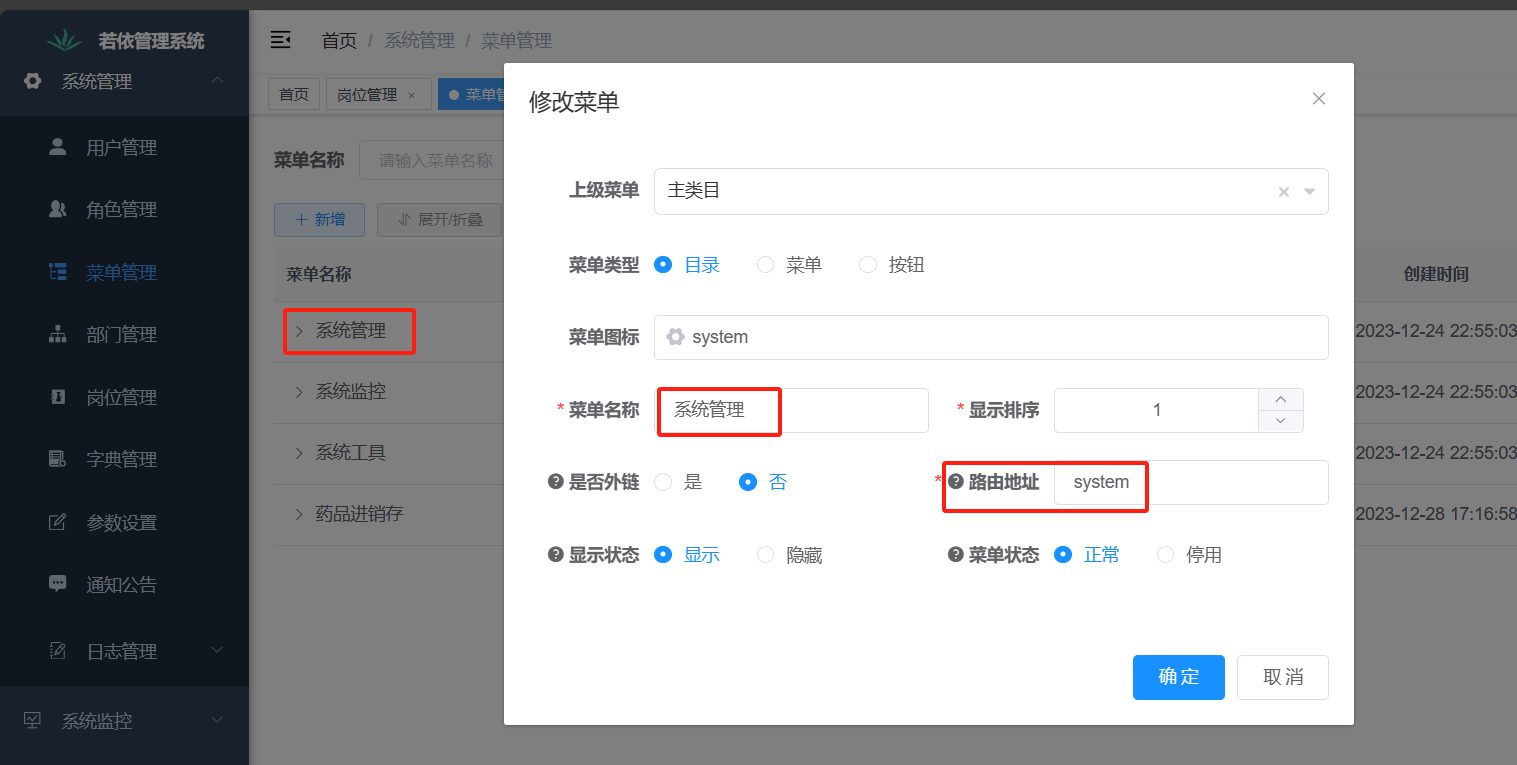Click the org-tree icon beside 部门管理

(x=58, y=334)
